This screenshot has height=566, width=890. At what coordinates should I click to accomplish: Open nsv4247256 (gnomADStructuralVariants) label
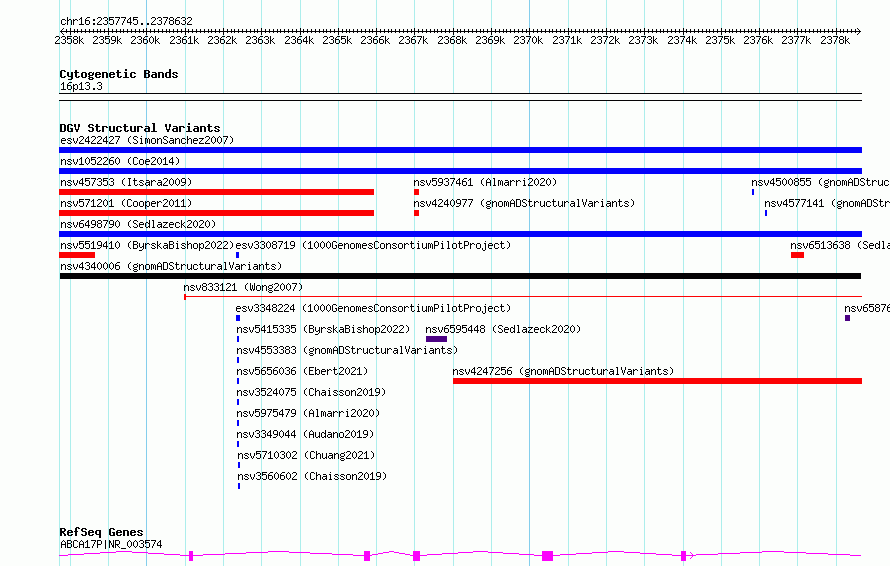563,371
